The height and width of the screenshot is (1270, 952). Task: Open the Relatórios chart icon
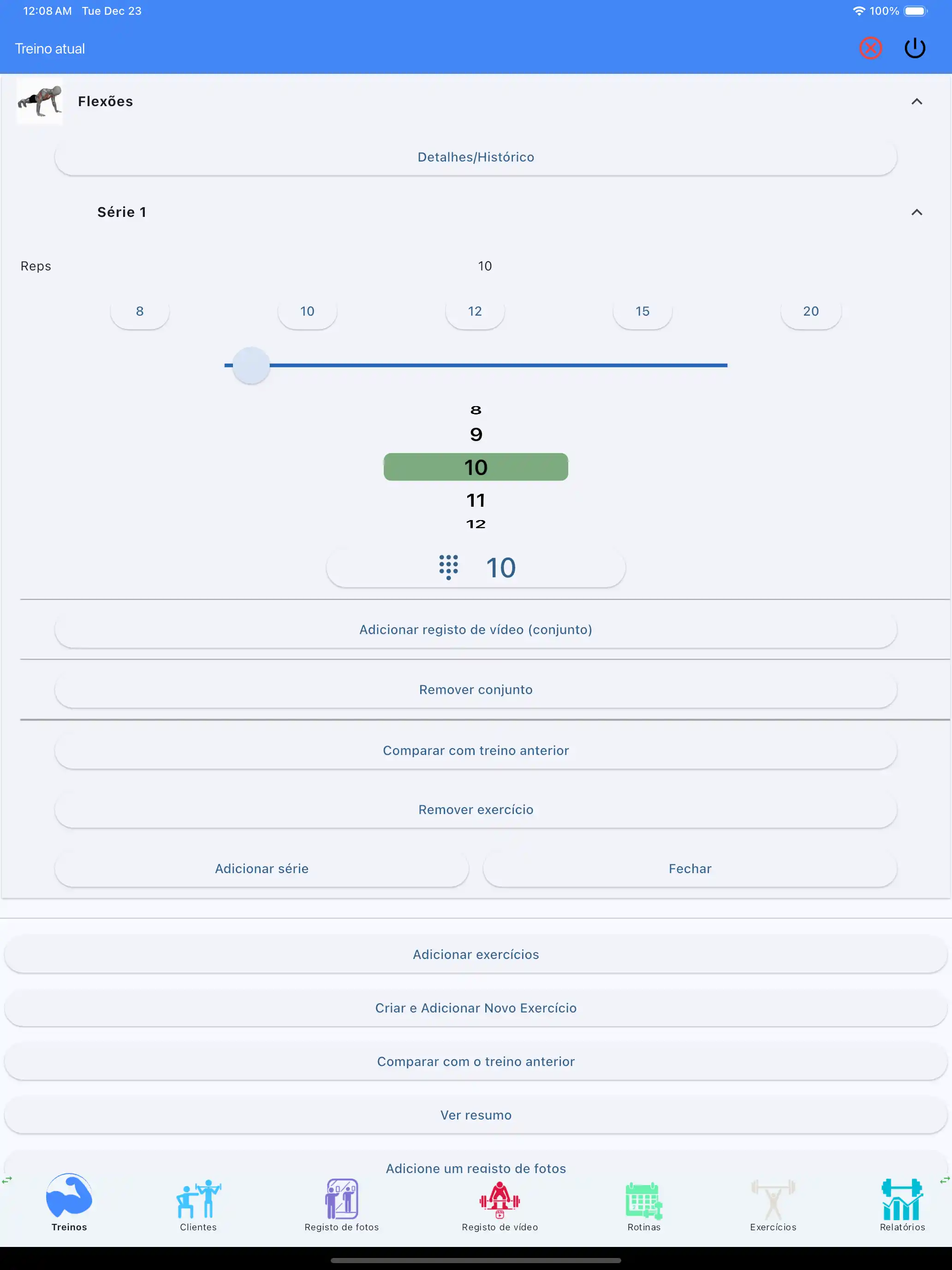click(x=902, y=1200)
